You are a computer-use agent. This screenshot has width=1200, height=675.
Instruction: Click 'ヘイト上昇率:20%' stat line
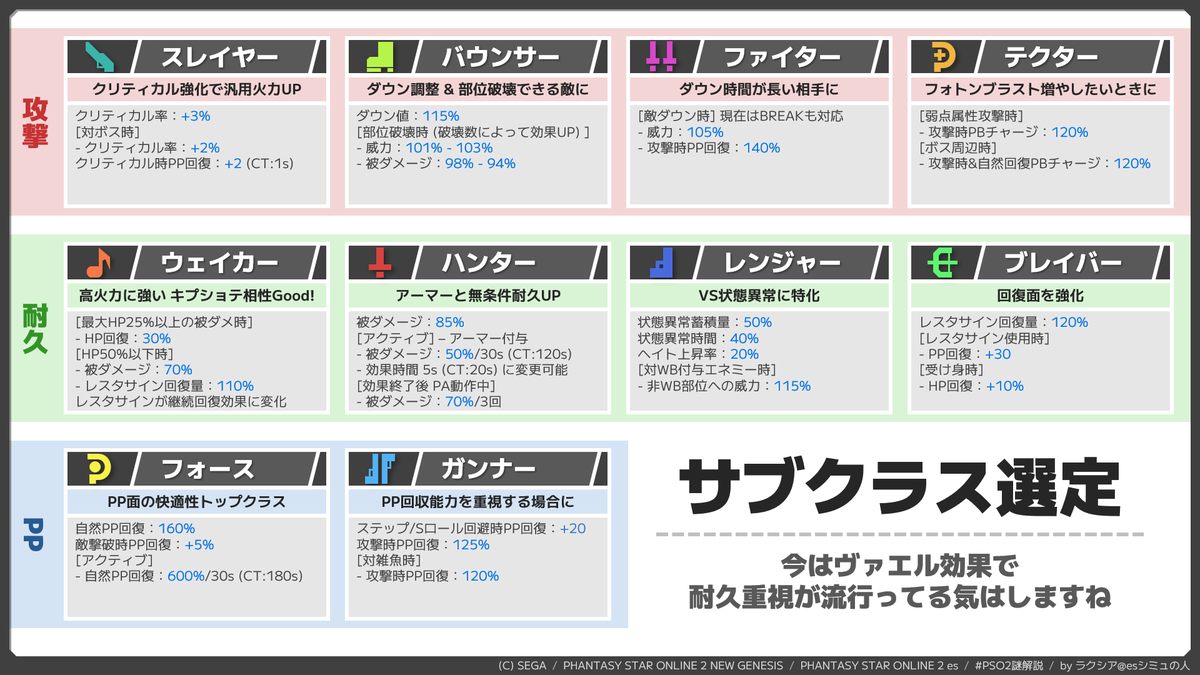698,354
